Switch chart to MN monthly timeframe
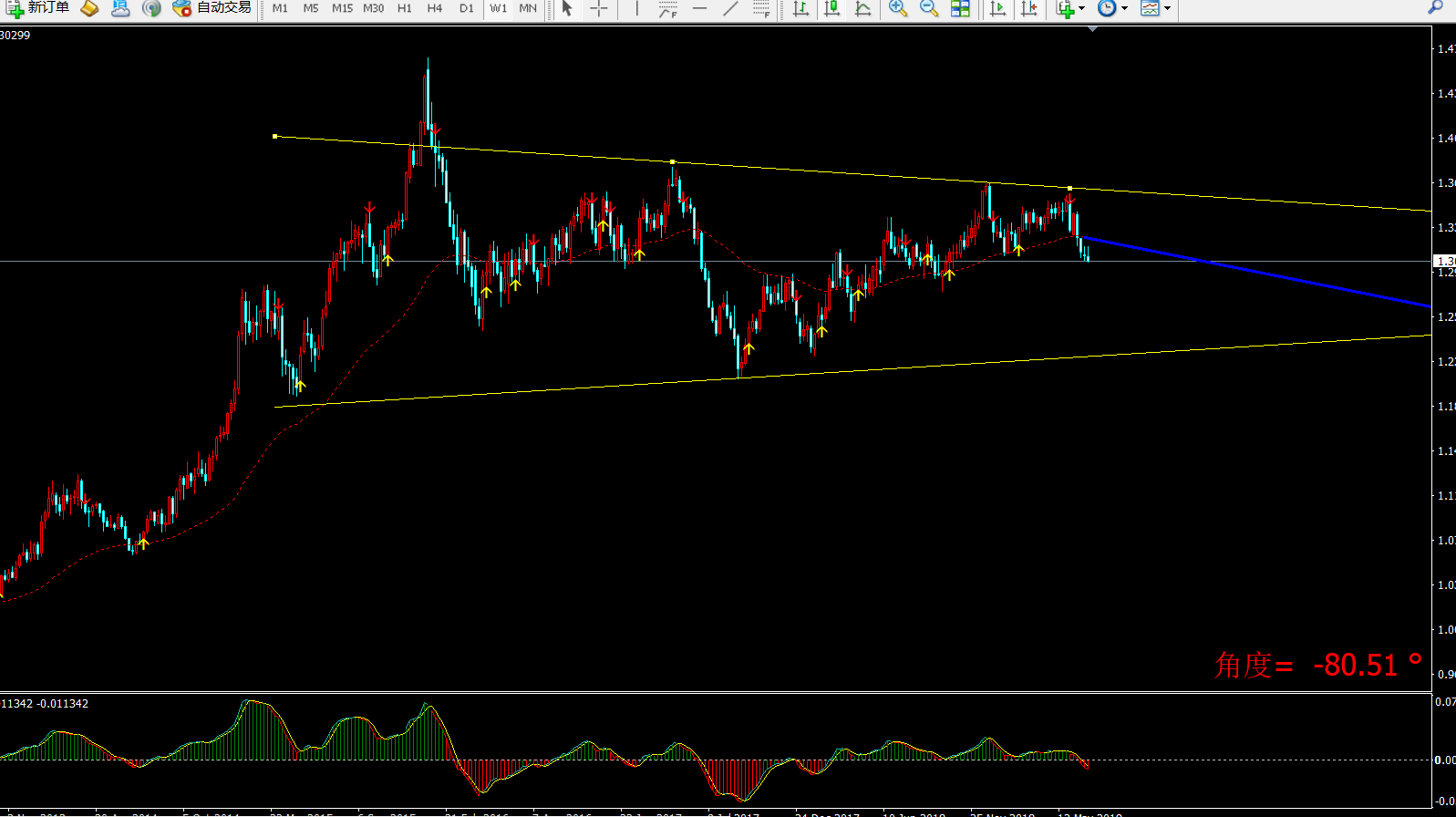1456x817 pixels. 528,8
